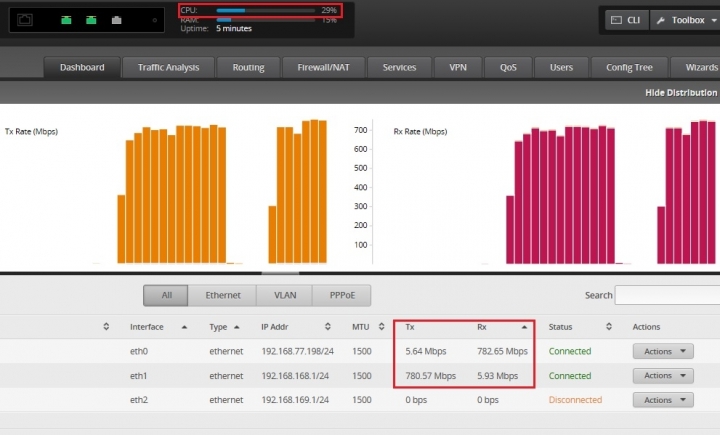Open the QoS tab
Screen dimensions: 720x435
point(508,68)
